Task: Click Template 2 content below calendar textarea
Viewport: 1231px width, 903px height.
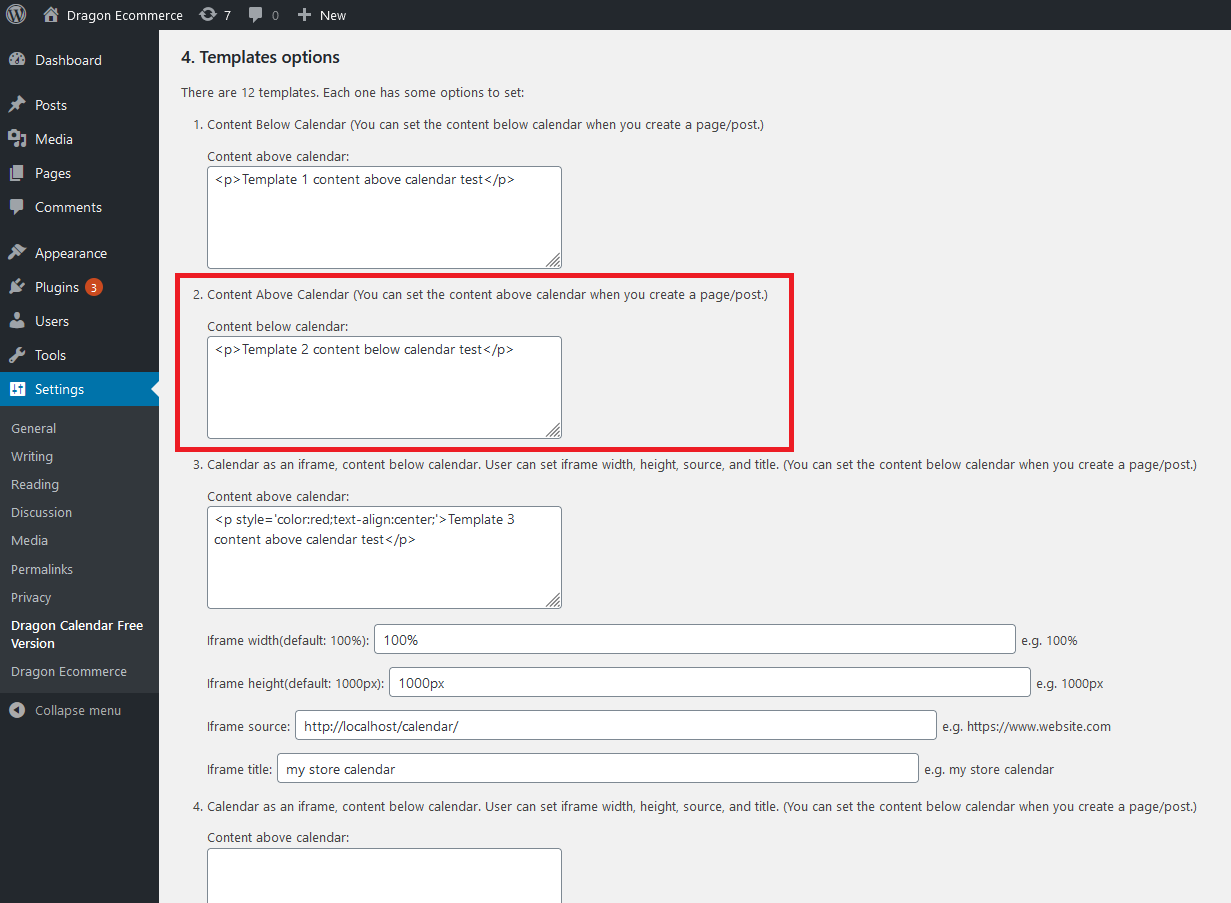Action: point(384,387)
